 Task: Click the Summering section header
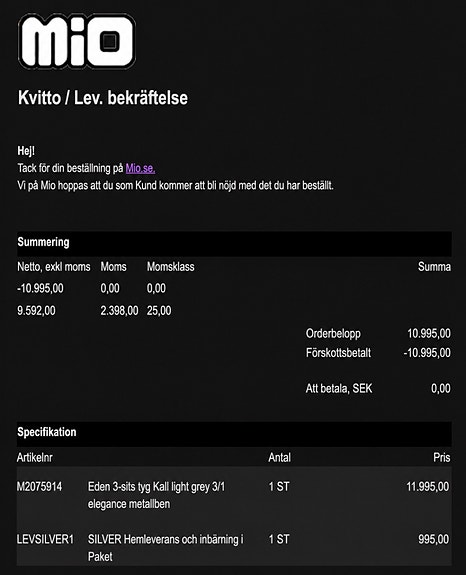(234, 242)
